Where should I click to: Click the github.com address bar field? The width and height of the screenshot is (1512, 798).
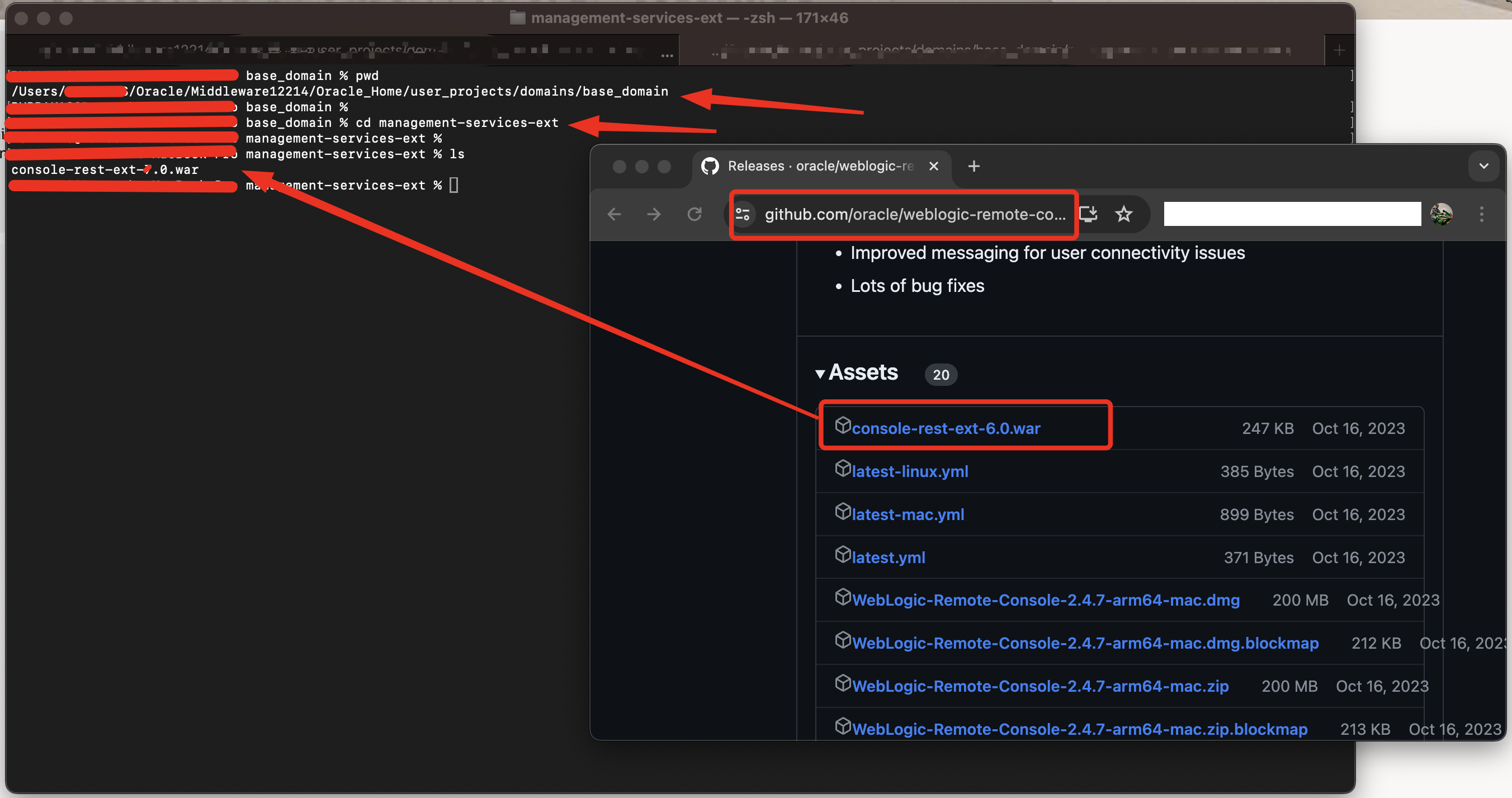(914, 214)
